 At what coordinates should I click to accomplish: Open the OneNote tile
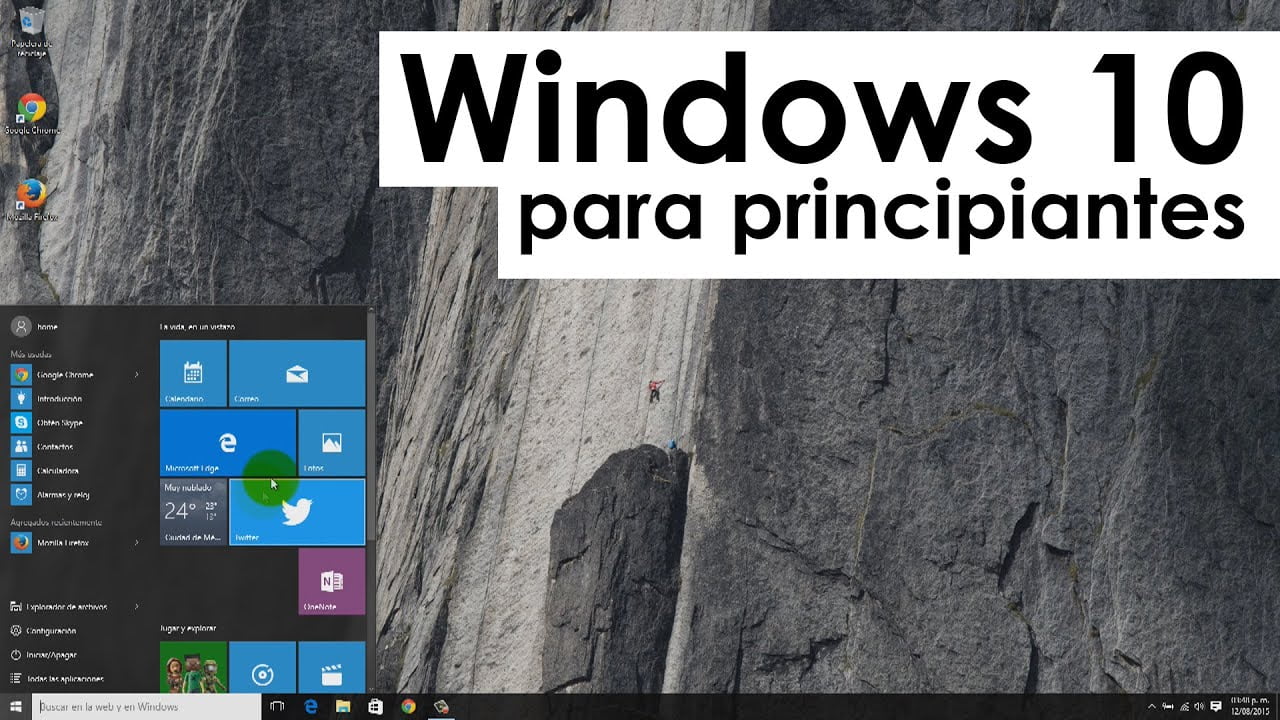point(332,581)
